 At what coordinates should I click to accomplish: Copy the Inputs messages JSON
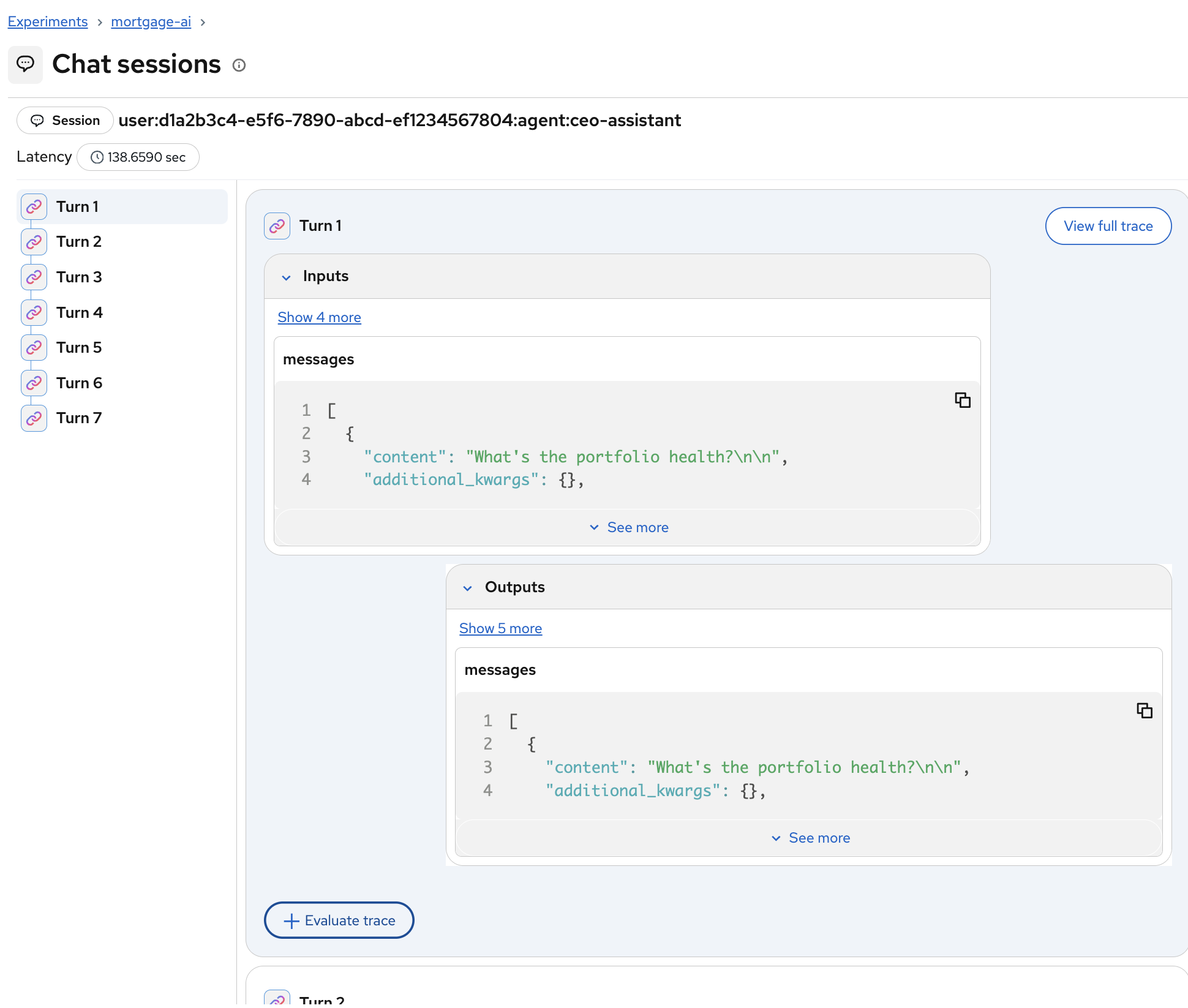tap(963, 401)
